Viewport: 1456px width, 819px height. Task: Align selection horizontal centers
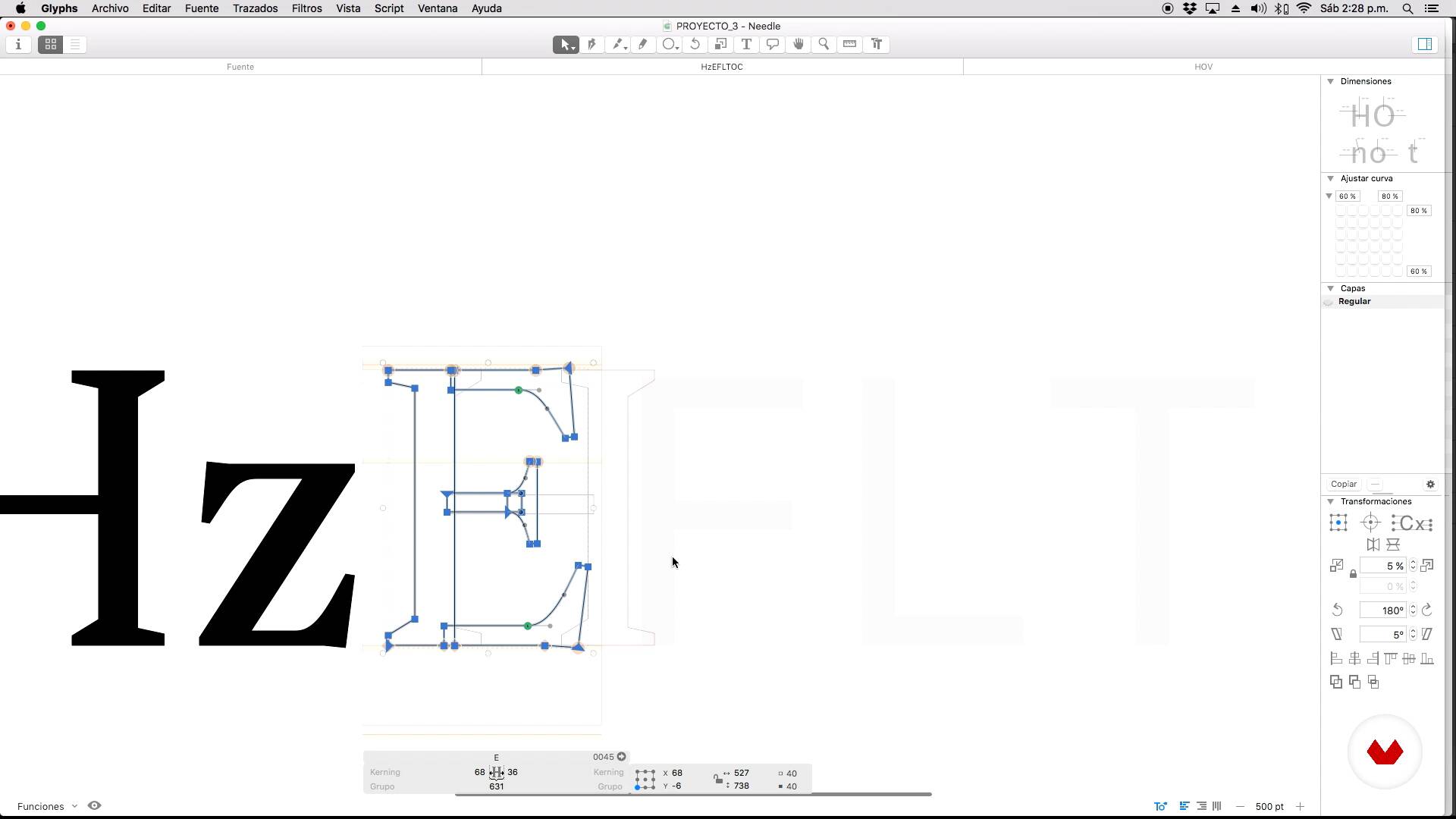[x=1354, y=659]
